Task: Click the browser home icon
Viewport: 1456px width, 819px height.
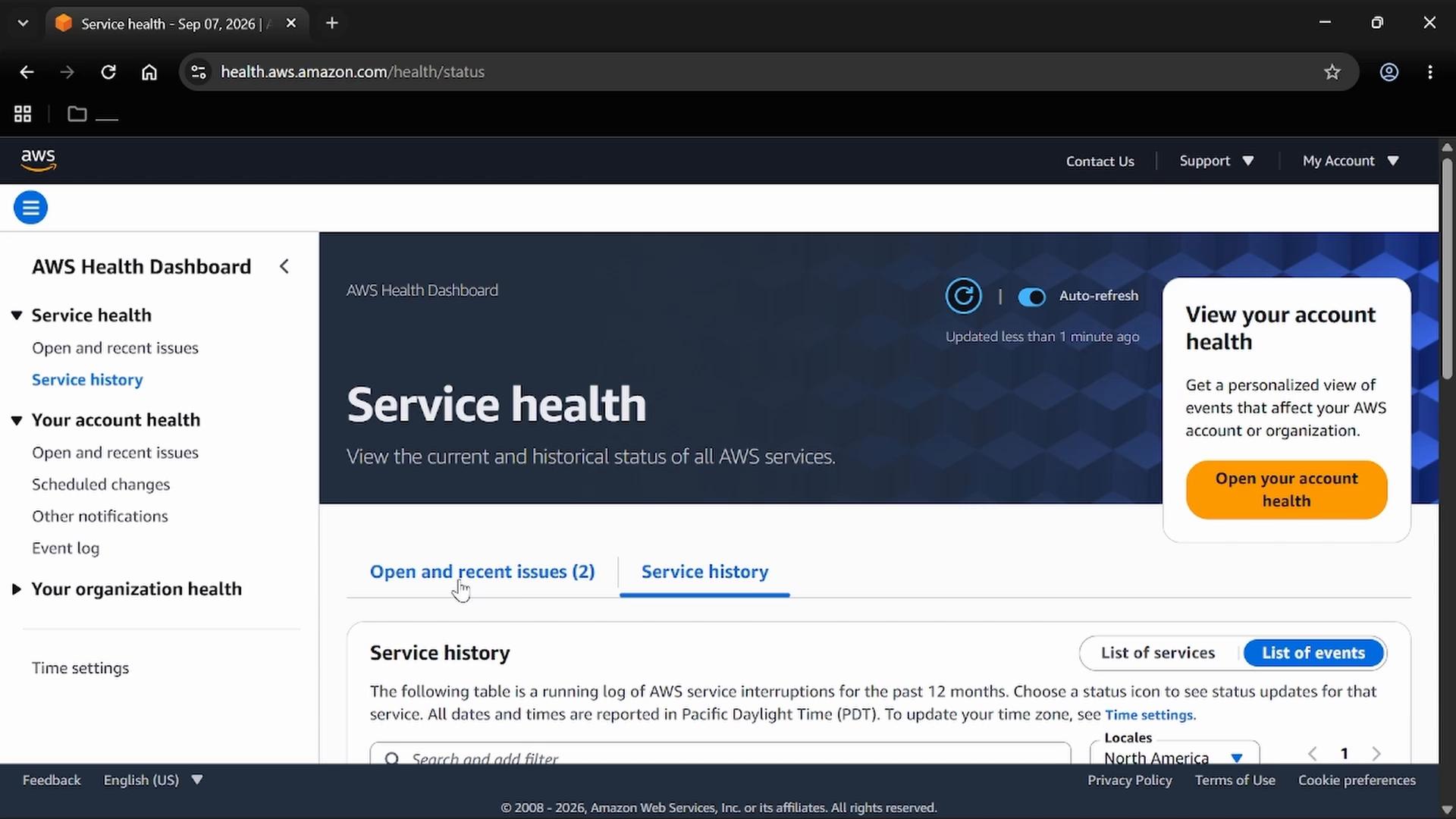Action: coord(149,72)
